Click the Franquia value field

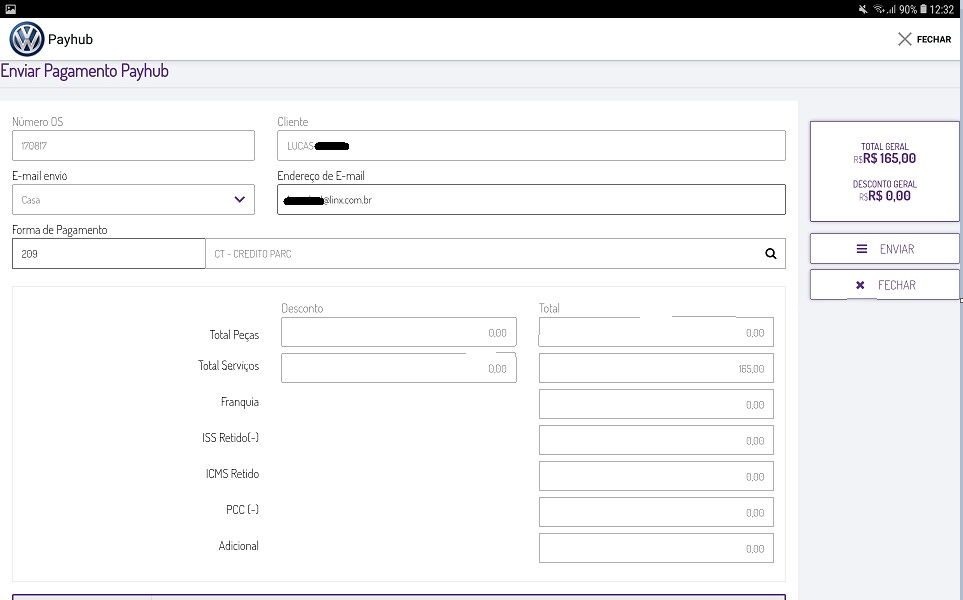656,404
